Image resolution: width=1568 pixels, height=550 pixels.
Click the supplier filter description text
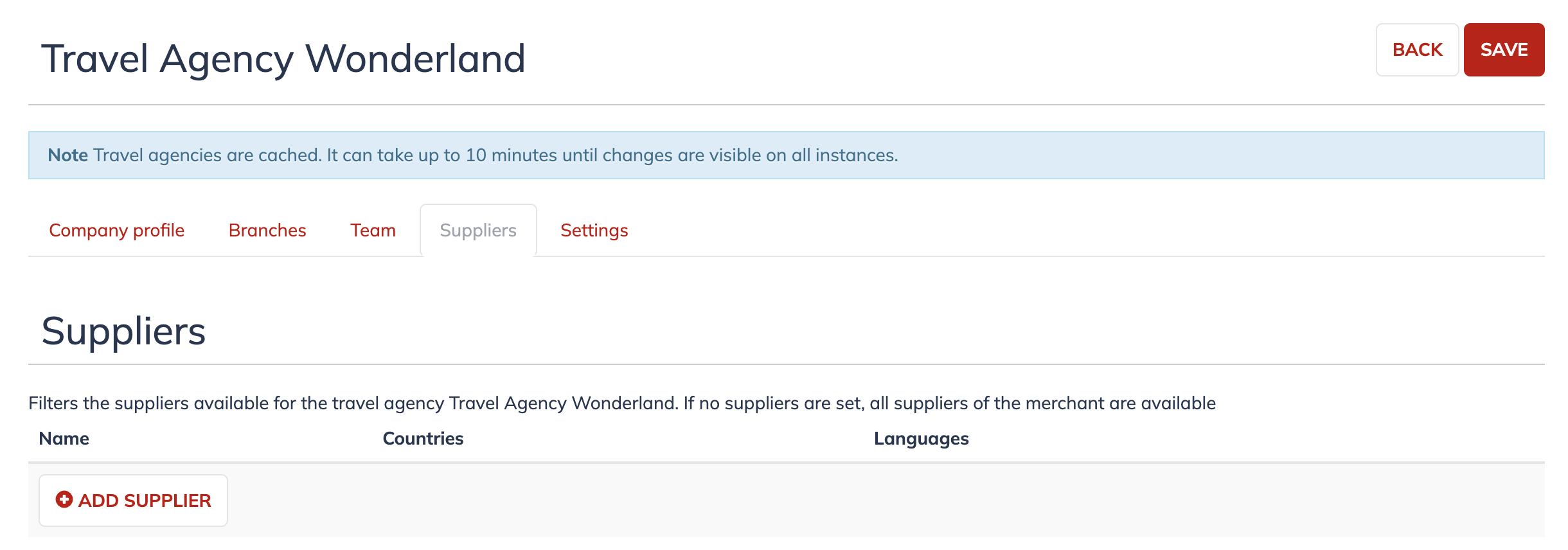click(622, 403)
